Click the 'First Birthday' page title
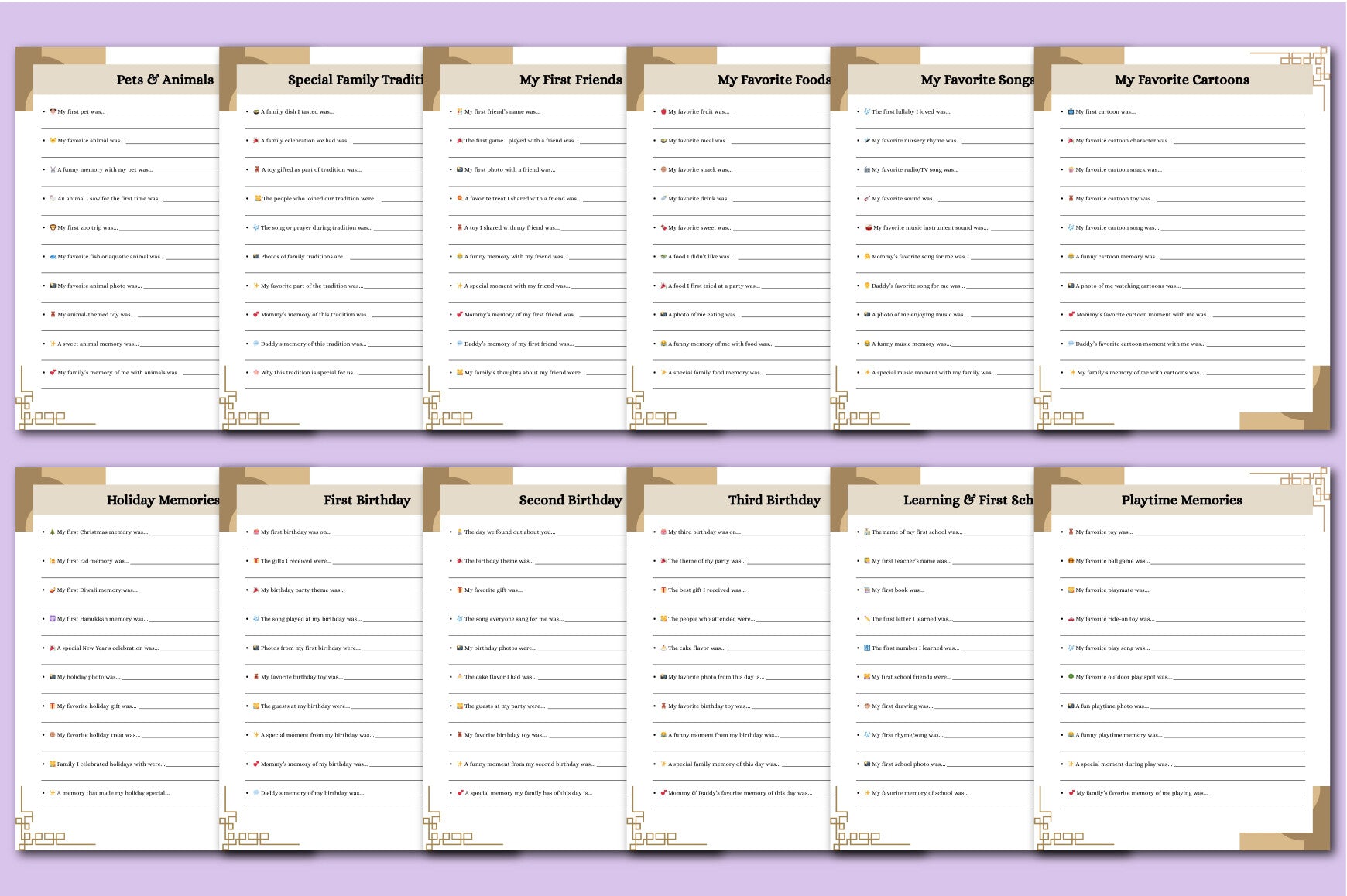The height and width of the screenshot is (896, 1347). pos(367,500)
